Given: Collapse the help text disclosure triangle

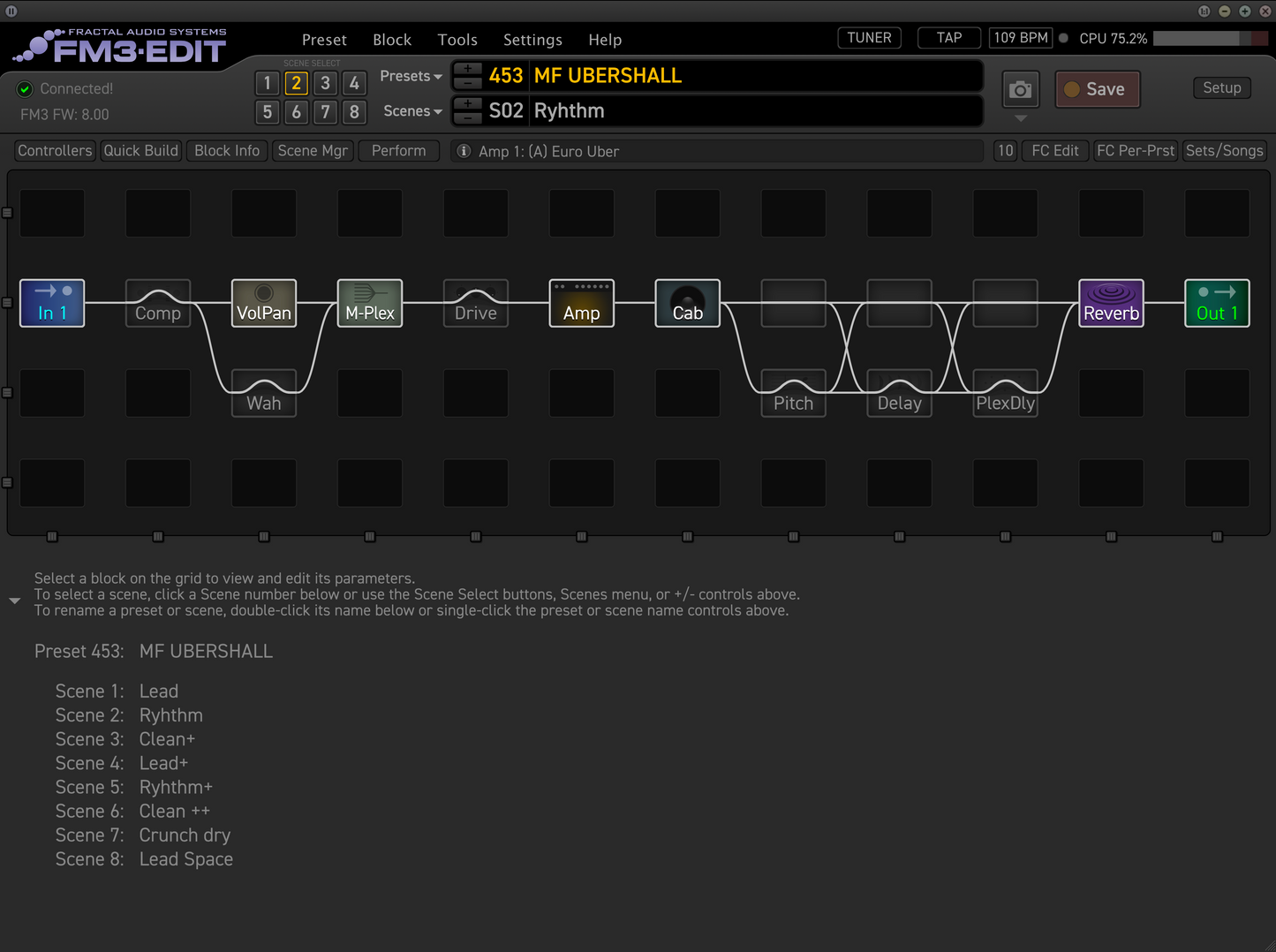Looking at the screenshot, I should click(x=15, y=601).
